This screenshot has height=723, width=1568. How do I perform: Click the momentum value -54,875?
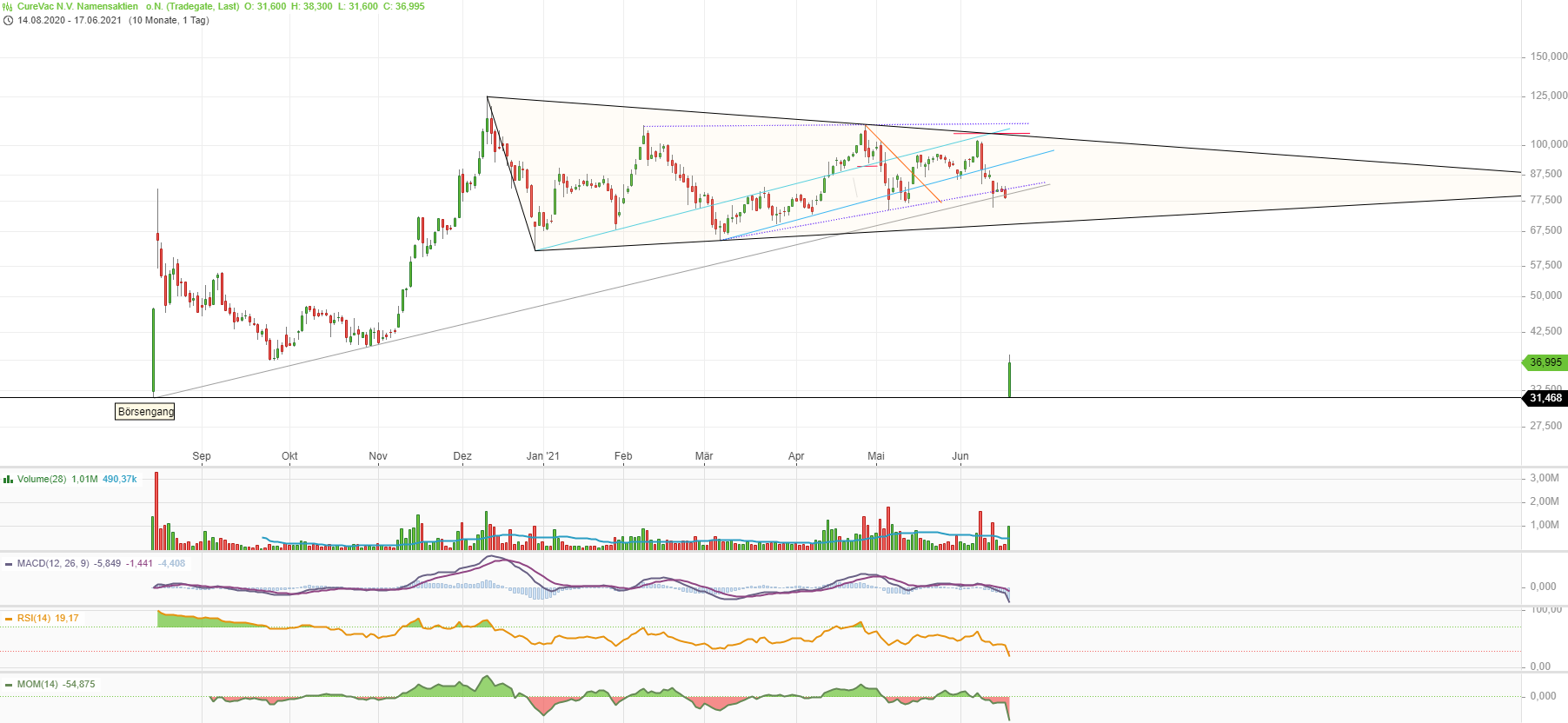click(x=79, y=684)
